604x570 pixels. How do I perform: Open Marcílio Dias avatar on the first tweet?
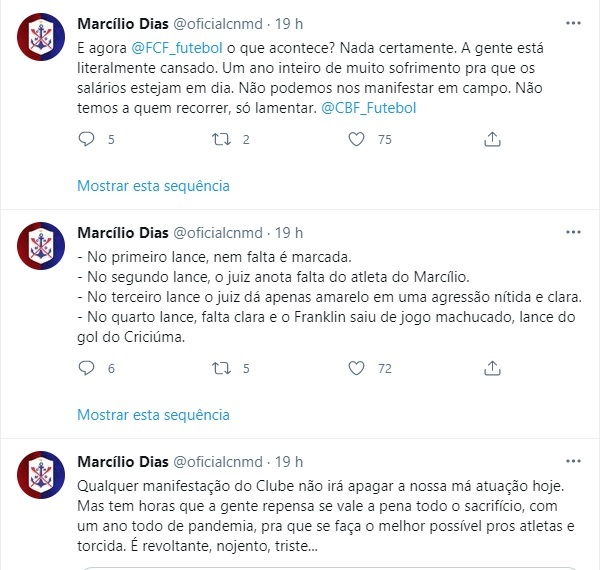pyautogui.click(x=41, y=37)
